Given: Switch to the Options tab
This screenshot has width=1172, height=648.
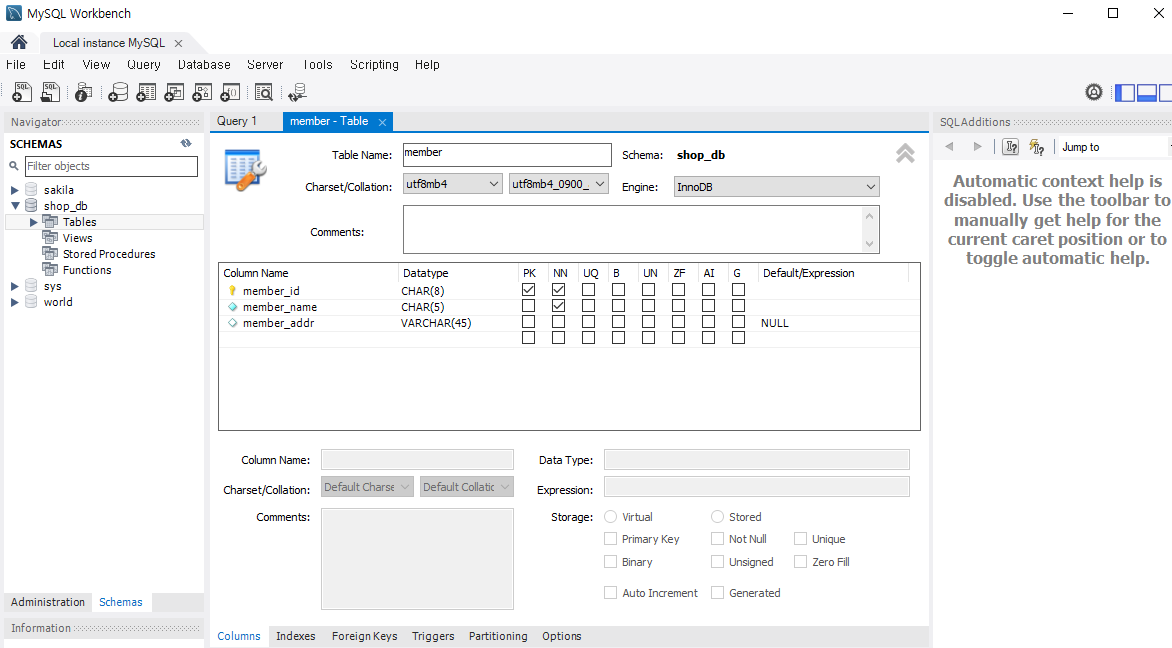Looking at the screenshot, I should coord(561,636).
